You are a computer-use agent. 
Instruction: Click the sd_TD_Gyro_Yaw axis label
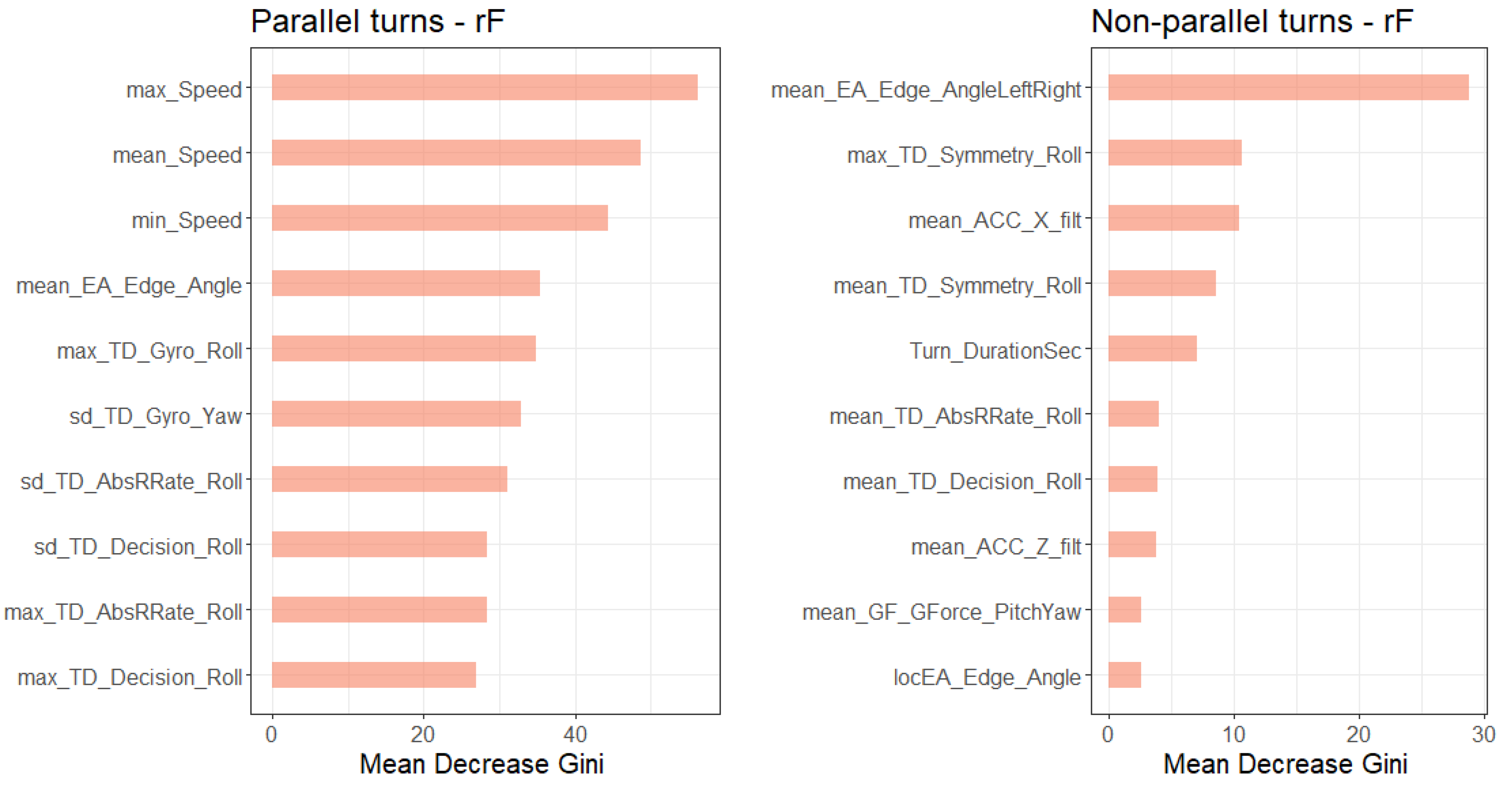click(x=155, y=416)
